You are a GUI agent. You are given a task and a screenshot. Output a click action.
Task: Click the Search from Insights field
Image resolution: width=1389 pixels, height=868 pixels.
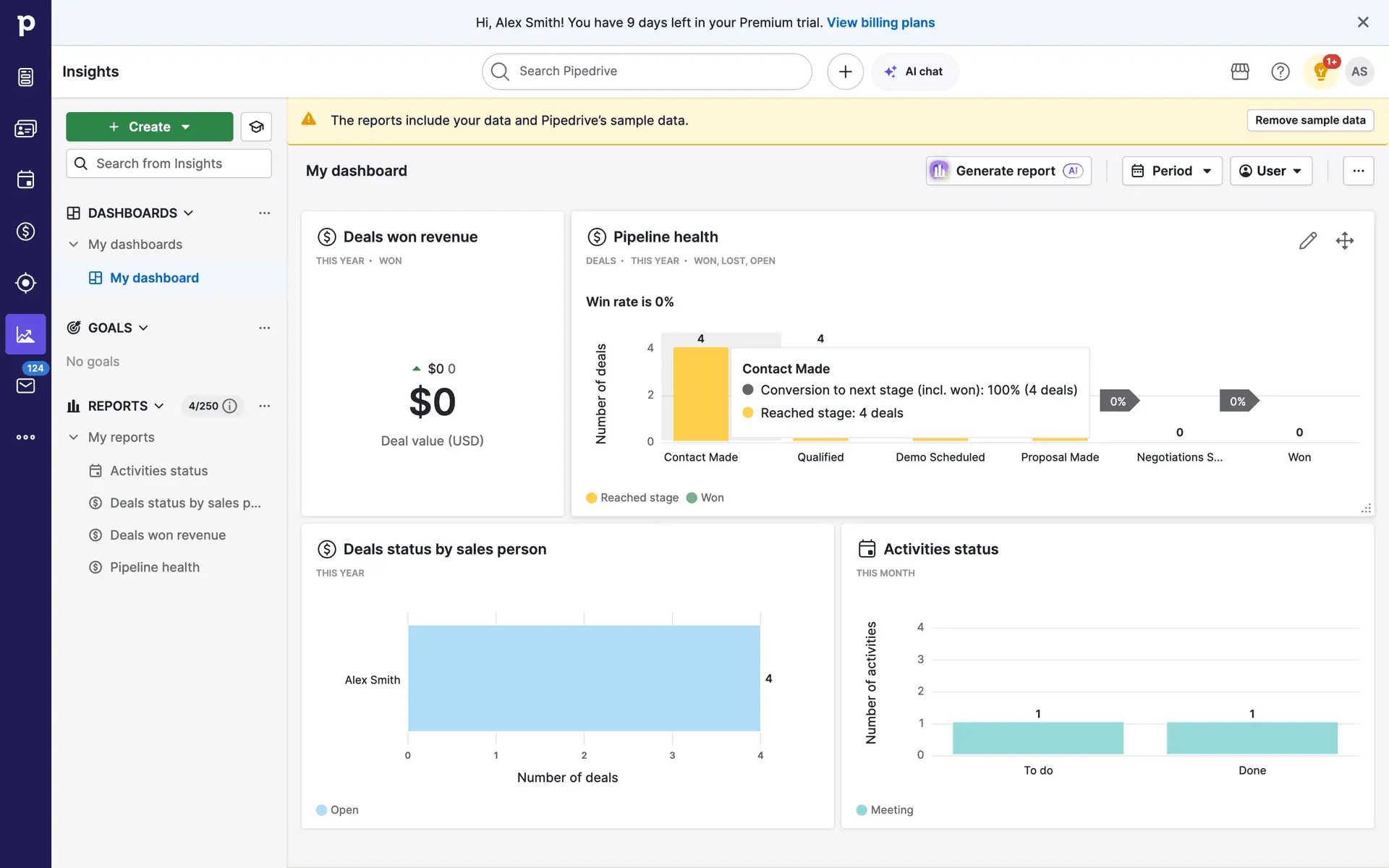tap(169, 163)
